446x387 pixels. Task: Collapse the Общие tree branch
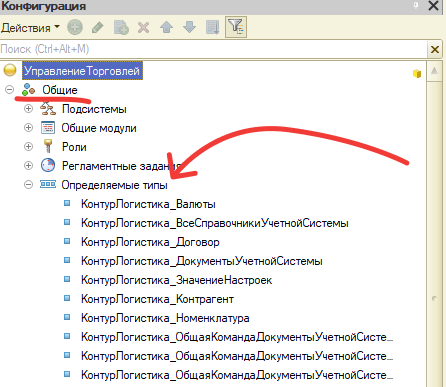10,90
